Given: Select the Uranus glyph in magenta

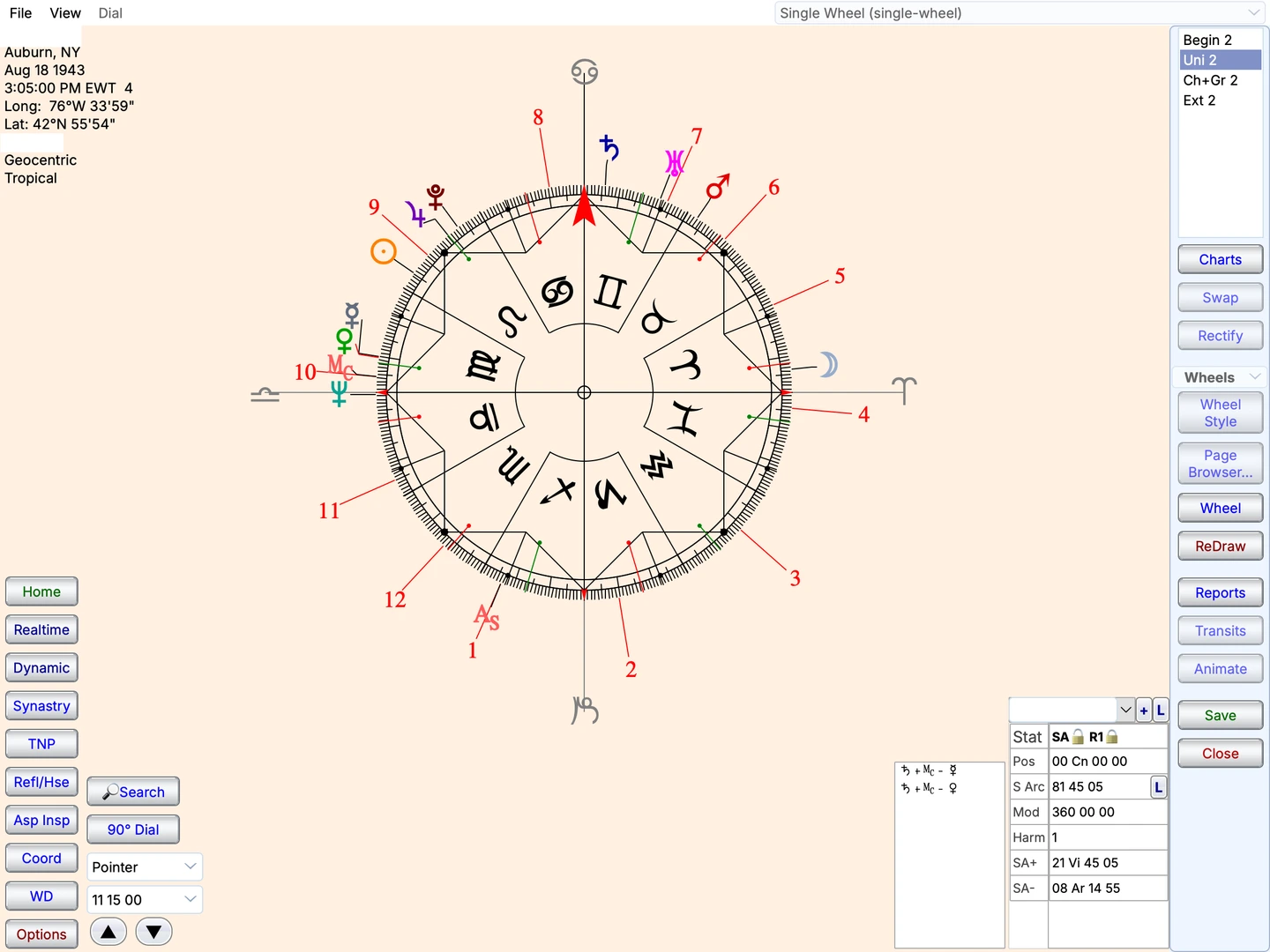Looking at the screenshot, I should [x=675, y=163].
